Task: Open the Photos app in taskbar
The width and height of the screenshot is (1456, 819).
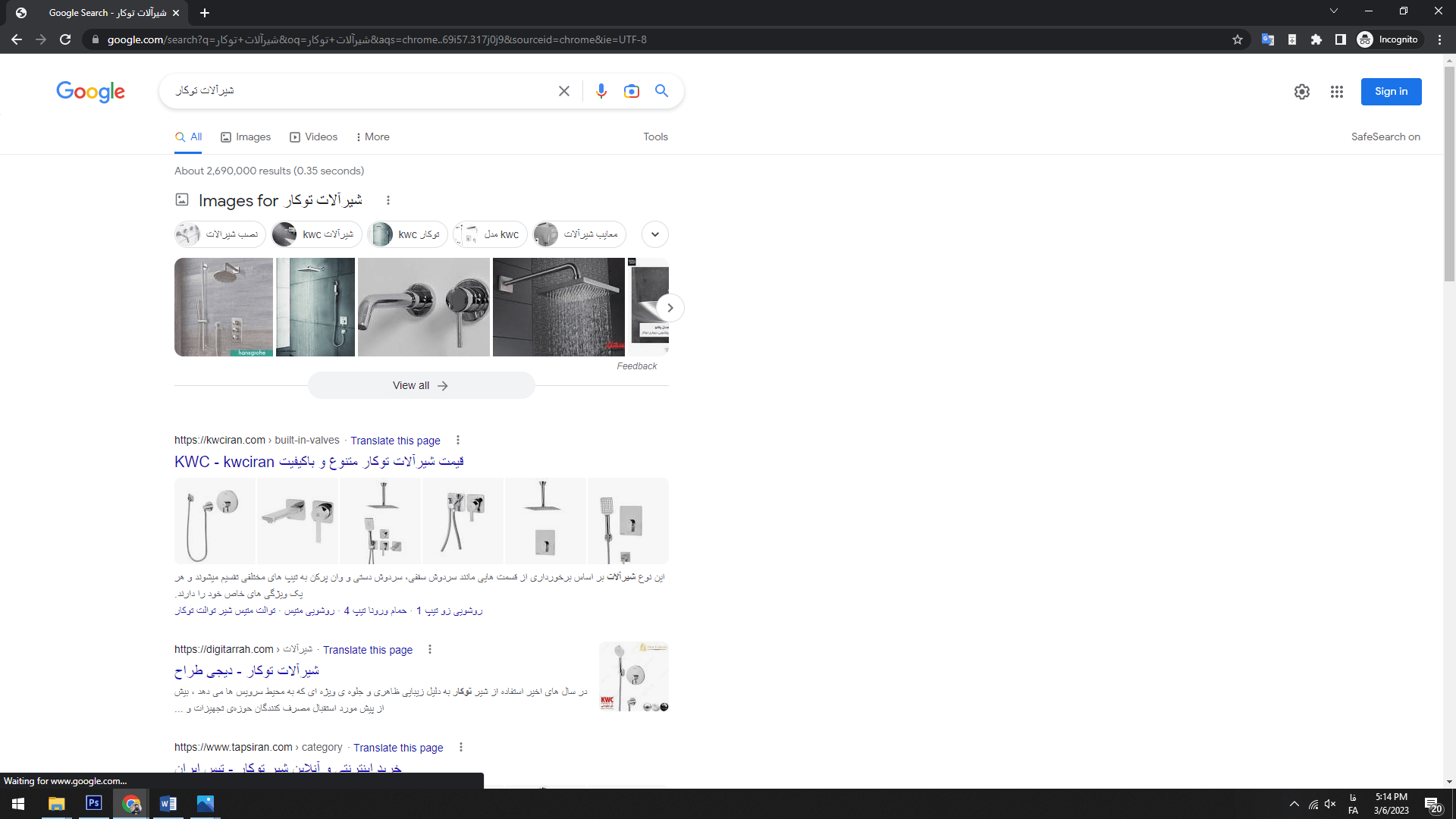Action: [206, 804]
